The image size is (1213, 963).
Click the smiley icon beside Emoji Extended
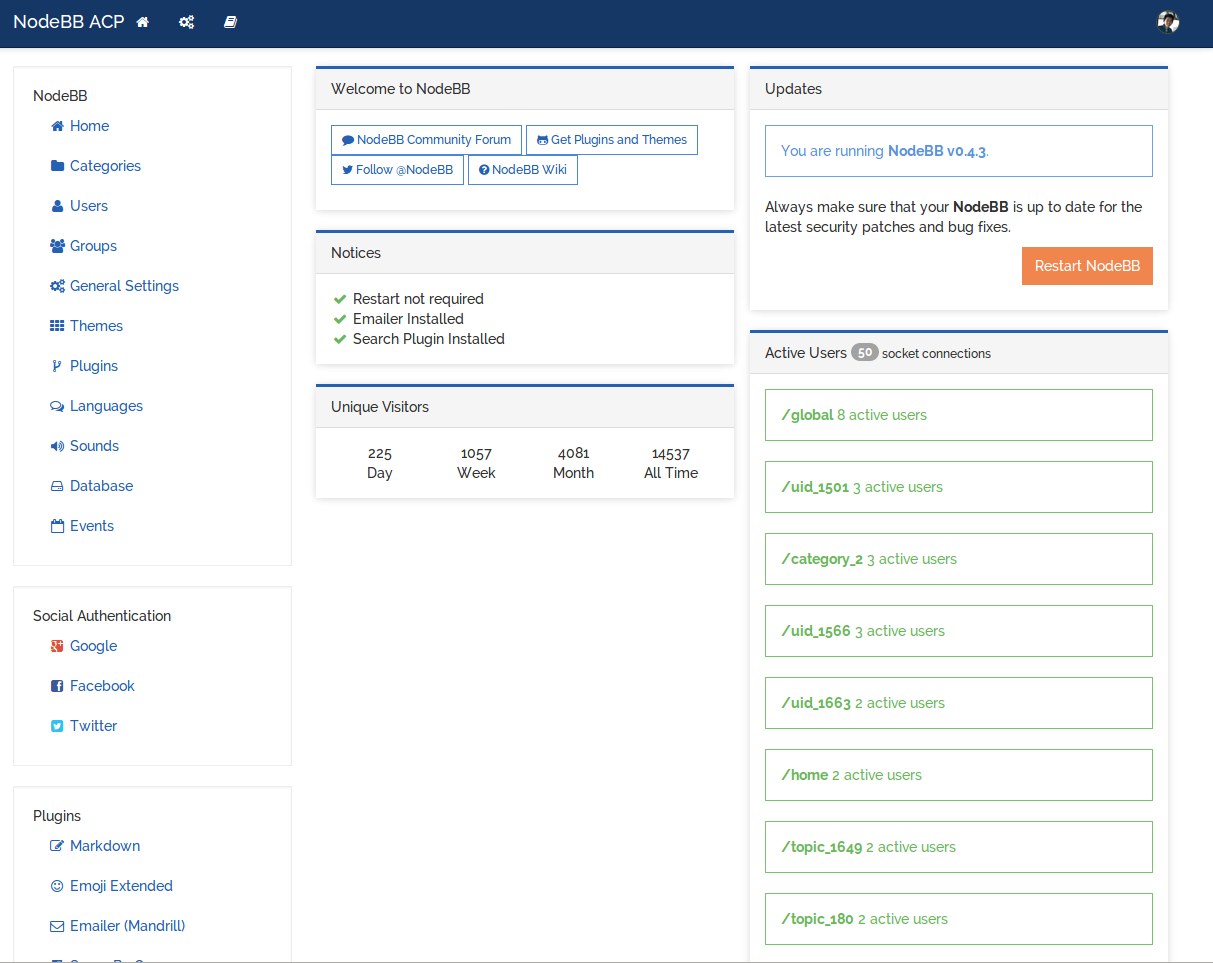click(x=57, y=886)
